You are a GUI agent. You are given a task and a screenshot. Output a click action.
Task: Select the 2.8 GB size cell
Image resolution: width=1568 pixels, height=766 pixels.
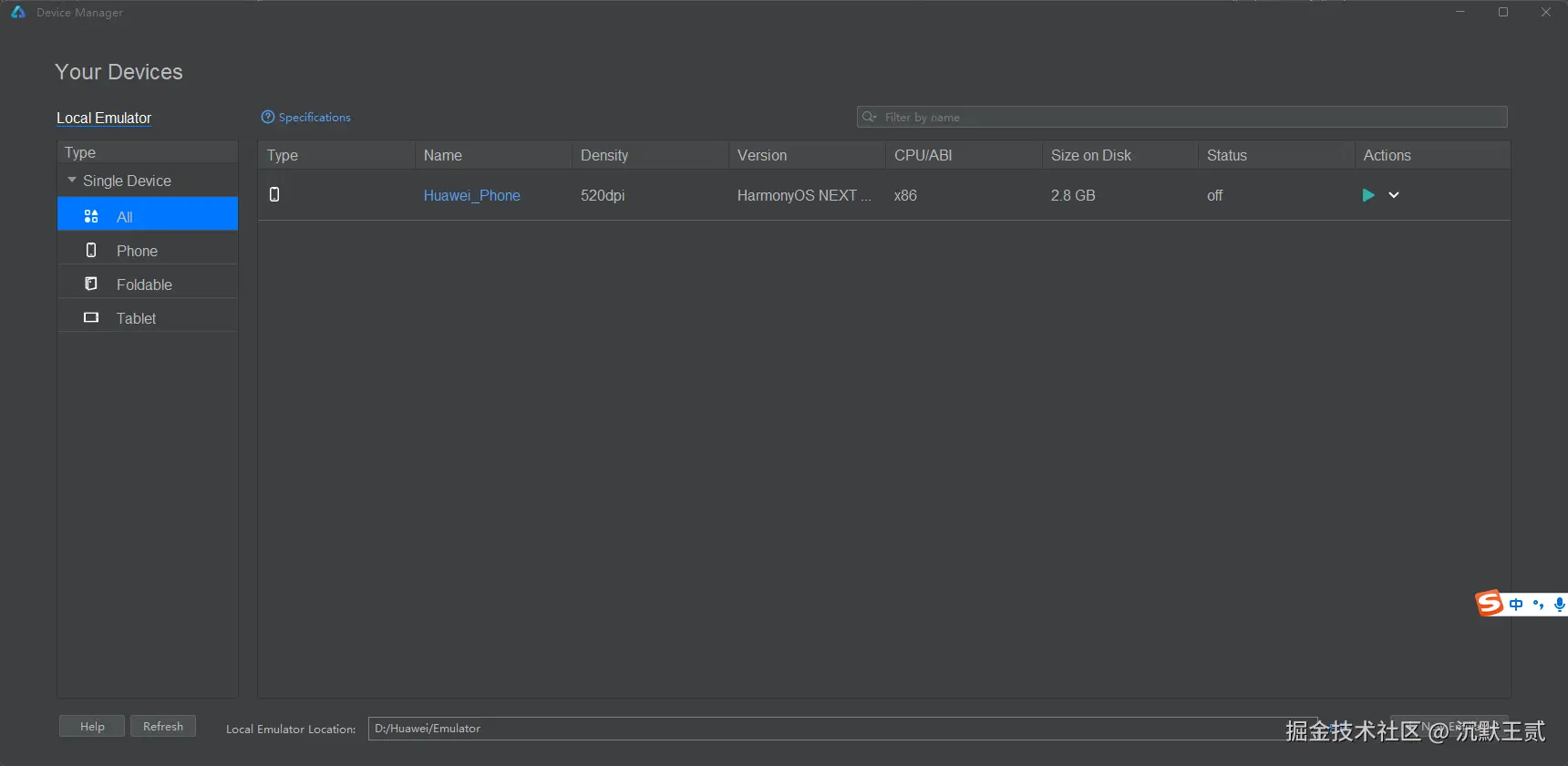[1073, 195]
